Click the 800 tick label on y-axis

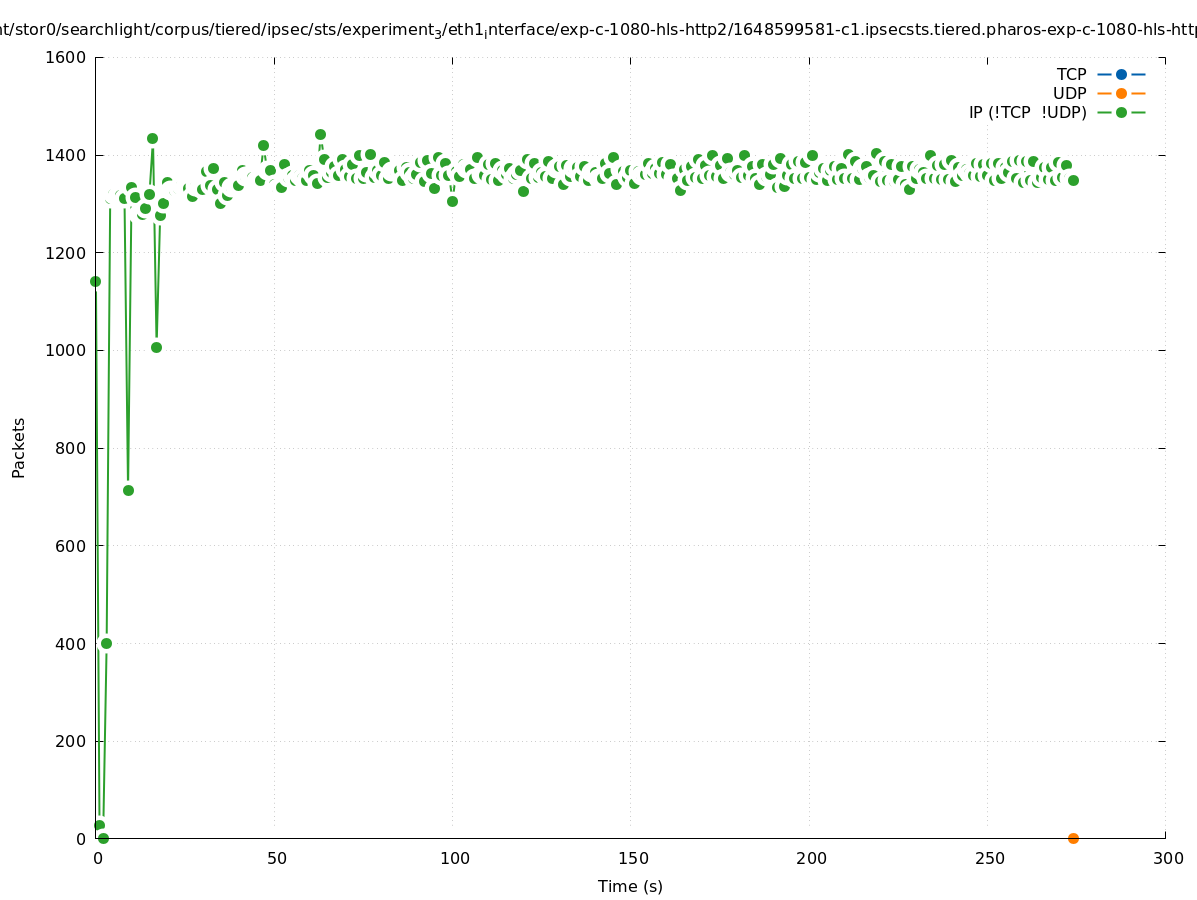coord(70,448)
